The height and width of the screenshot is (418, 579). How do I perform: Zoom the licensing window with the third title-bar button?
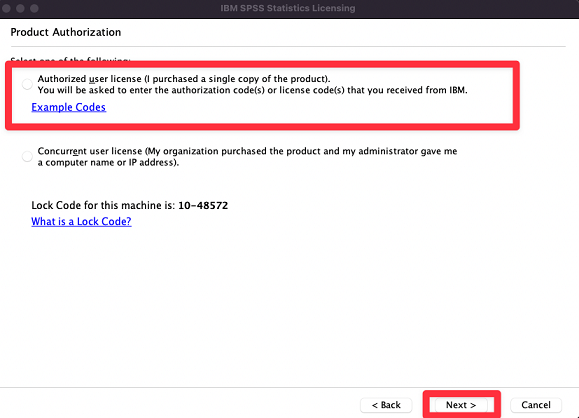pyautogui.click(x=34, y=8)
